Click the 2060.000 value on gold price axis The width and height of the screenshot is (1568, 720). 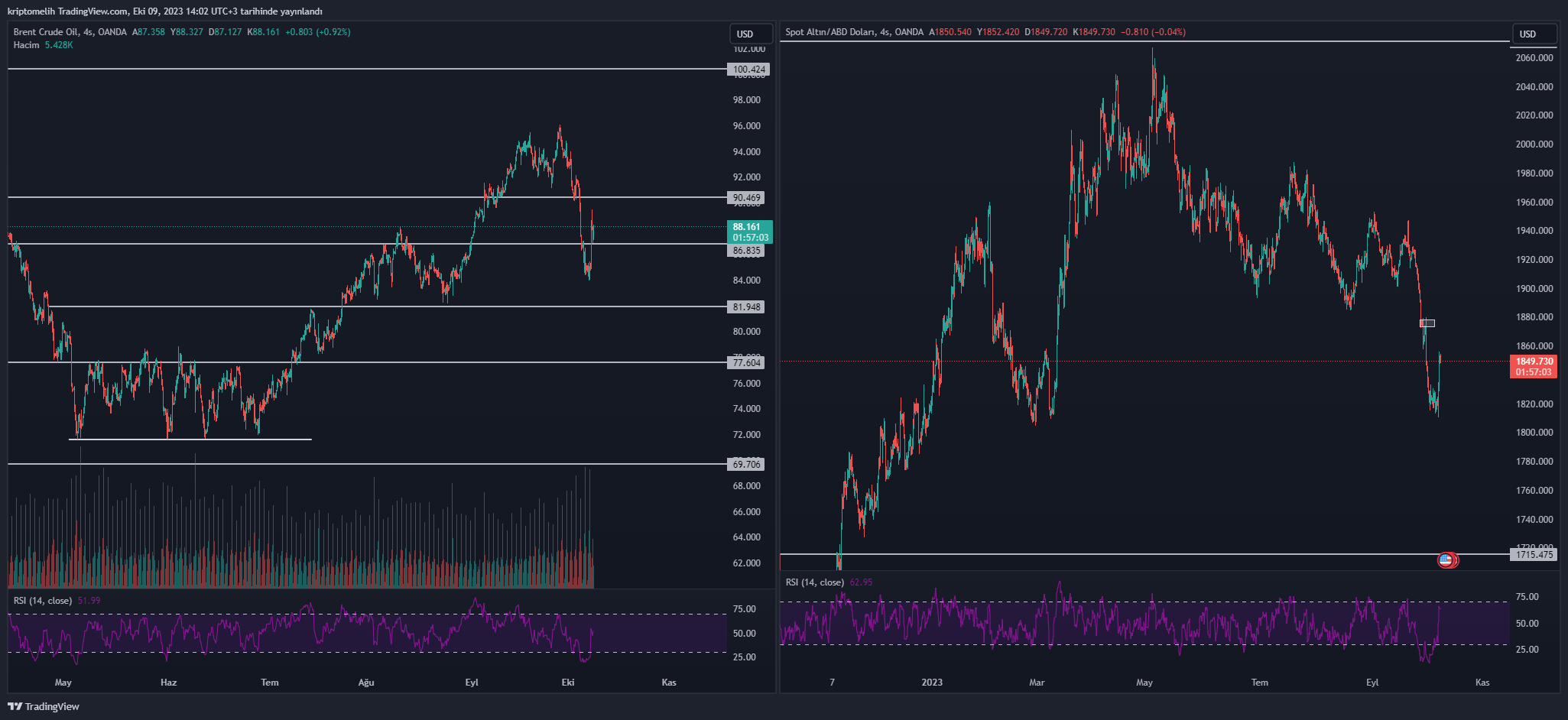coord(1534,58)
